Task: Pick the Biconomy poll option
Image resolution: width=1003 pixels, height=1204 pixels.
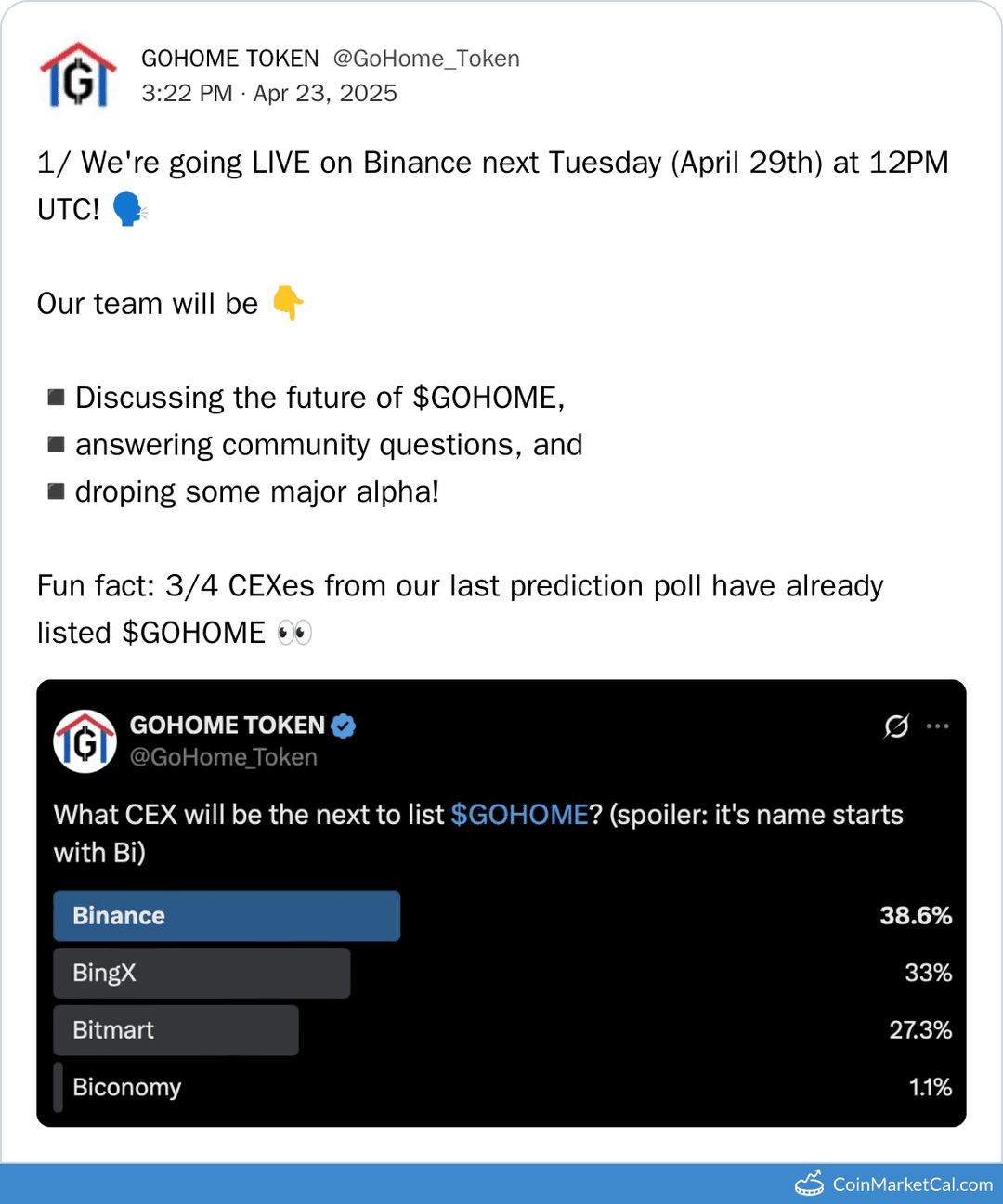Action: pos(126,1087)
